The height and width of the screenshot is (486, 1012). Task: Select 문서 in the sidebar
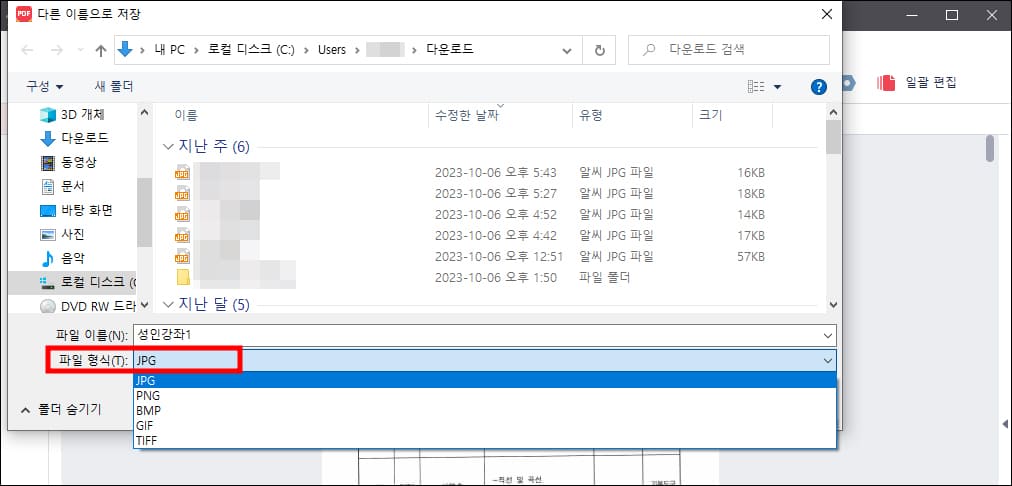pos(63,187)
